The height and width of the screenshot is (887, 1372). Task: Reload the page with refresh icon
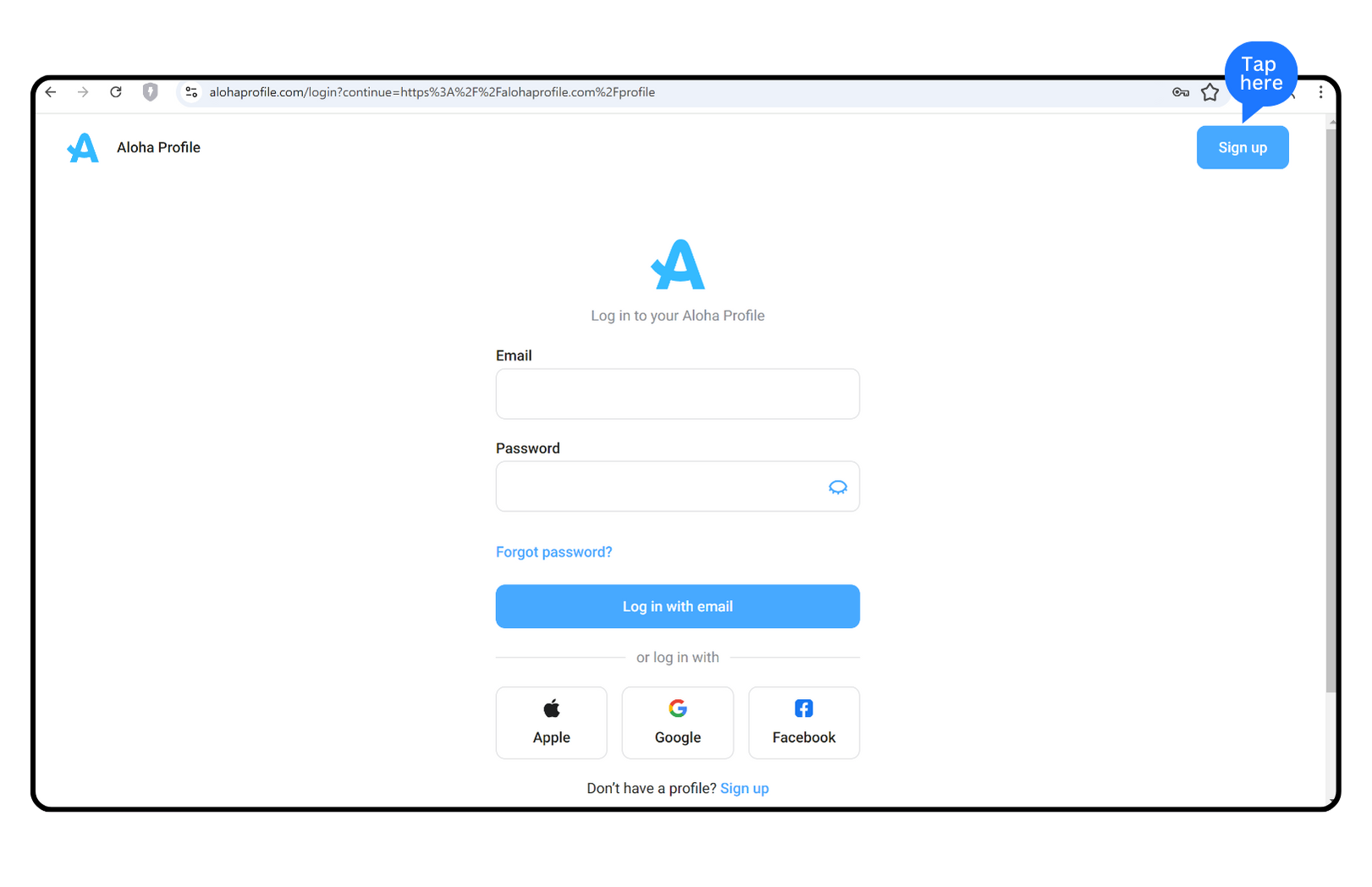click(116, 92)
